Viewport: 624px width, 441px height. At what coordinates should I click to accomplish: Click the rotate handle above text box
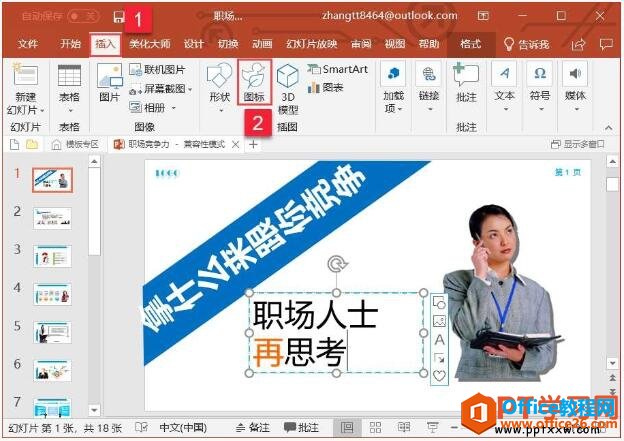[337, 264]
